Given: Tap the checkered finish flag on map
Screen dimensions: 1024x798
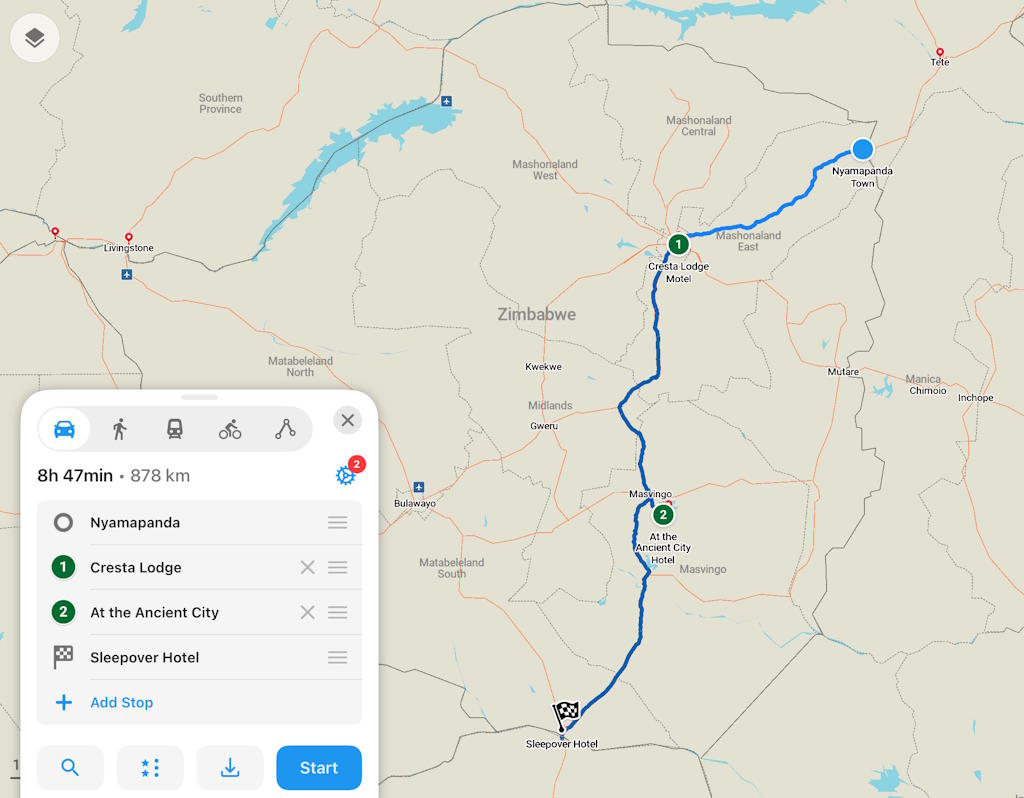Looking at the screenshot, I should (565, 714).
